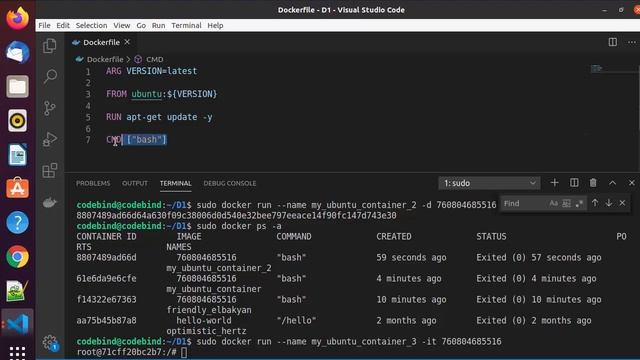Viewport: 640px width, 360px height.
Task: Open the File menu
Action: 44,25
